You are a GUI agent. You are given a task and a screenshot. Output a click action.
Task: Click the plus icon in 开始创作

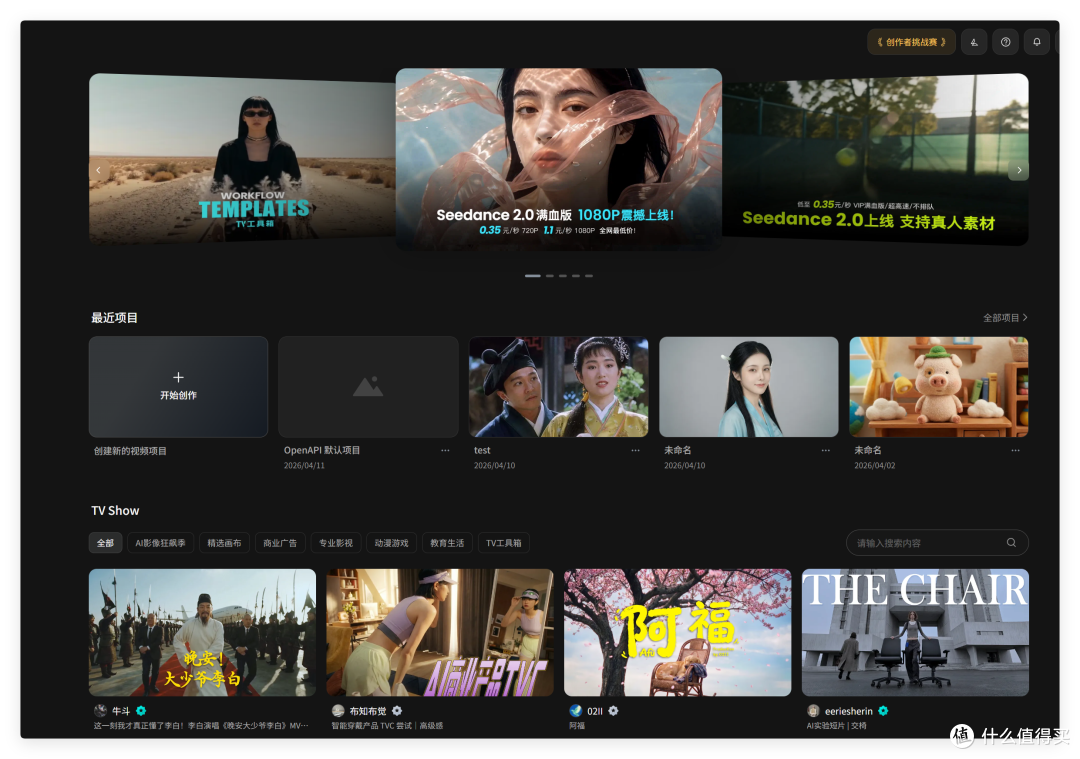click(178, 377)
